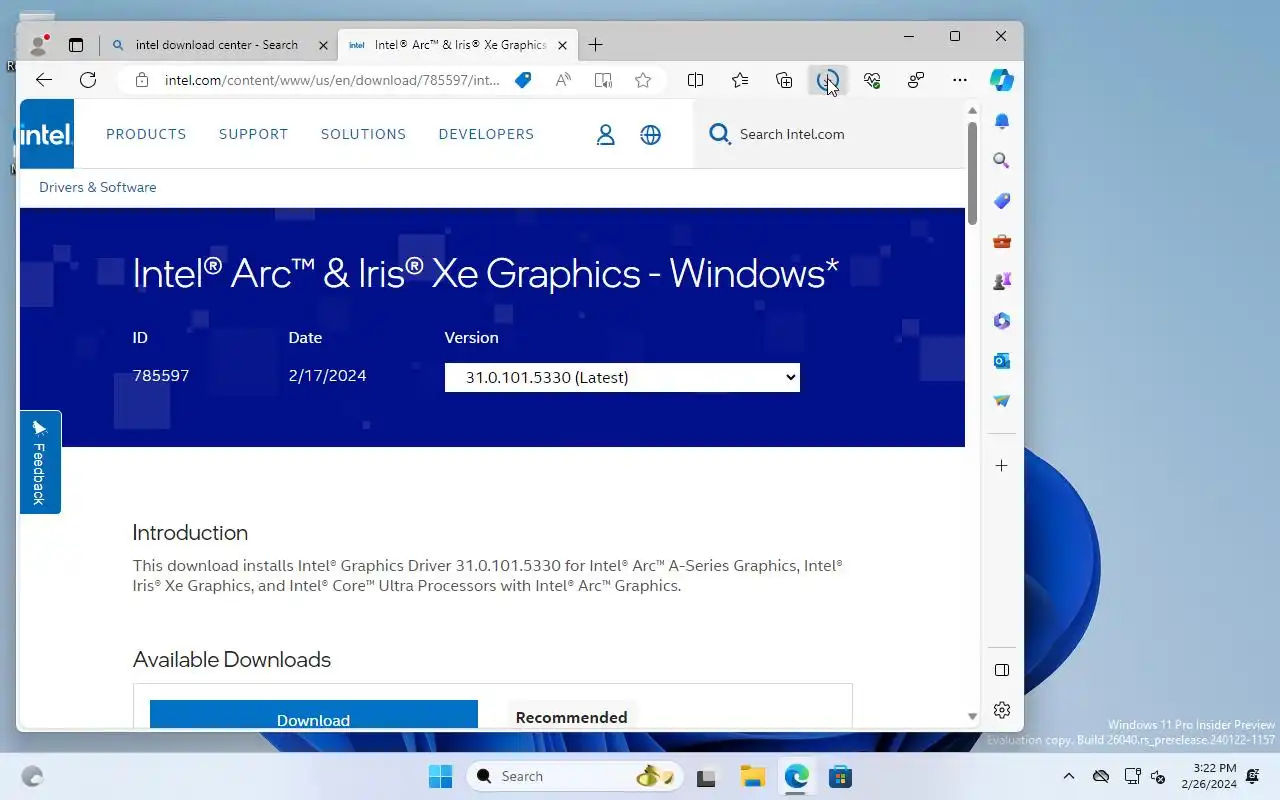Viewport: 1280px width, 800px height.
Task: Open the PRODUCTS menu
Action: tap(146, 134)
